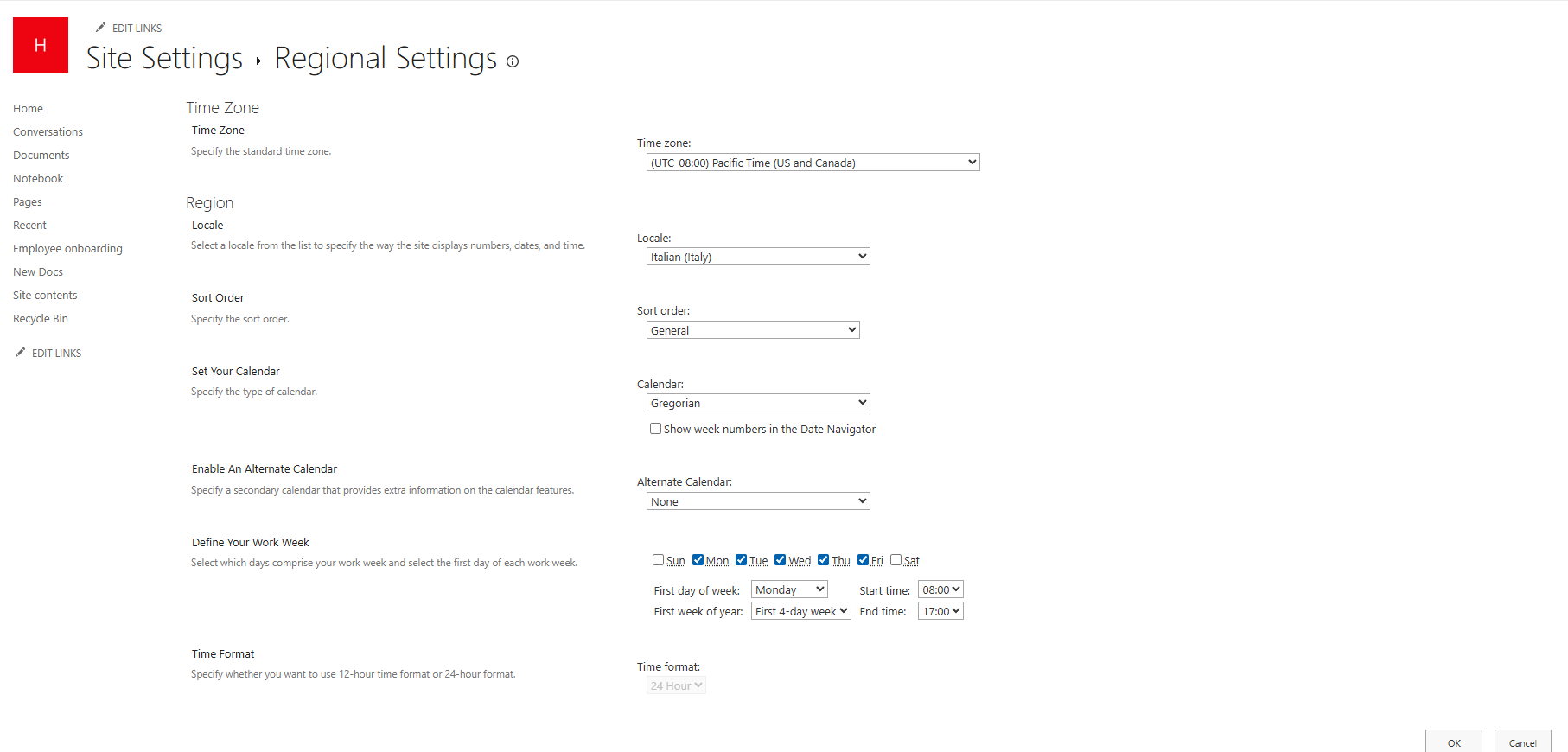Open the Recycle Bin link
This screenshot has width=1568, height=752.
coord(40,319)
